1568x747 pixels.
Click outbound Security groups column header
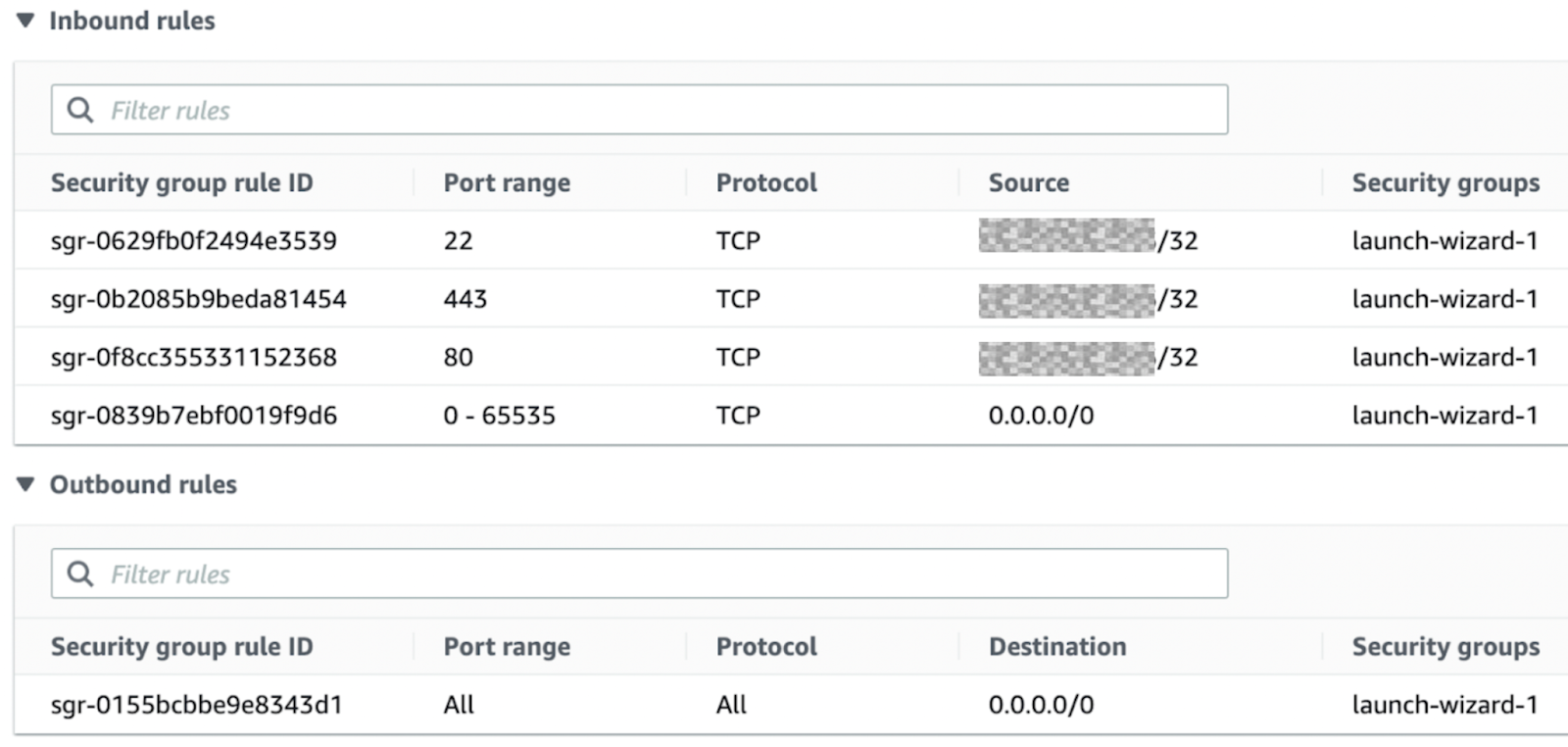[x=1445, y=647]
